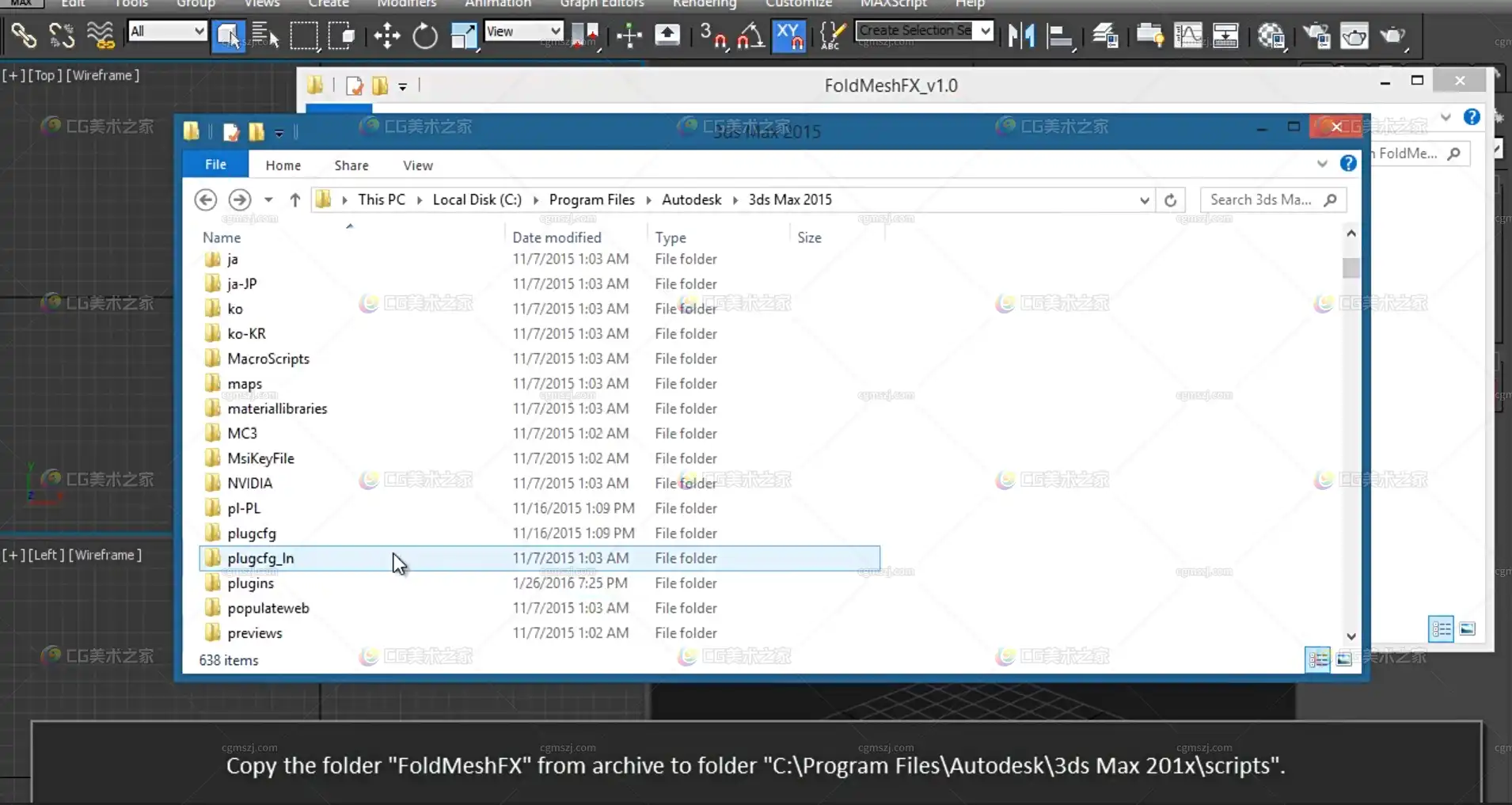Click the Render Production teapot
Image resolution: width=1512 pixels, height=805 pixels.
tap(1392, 36)
